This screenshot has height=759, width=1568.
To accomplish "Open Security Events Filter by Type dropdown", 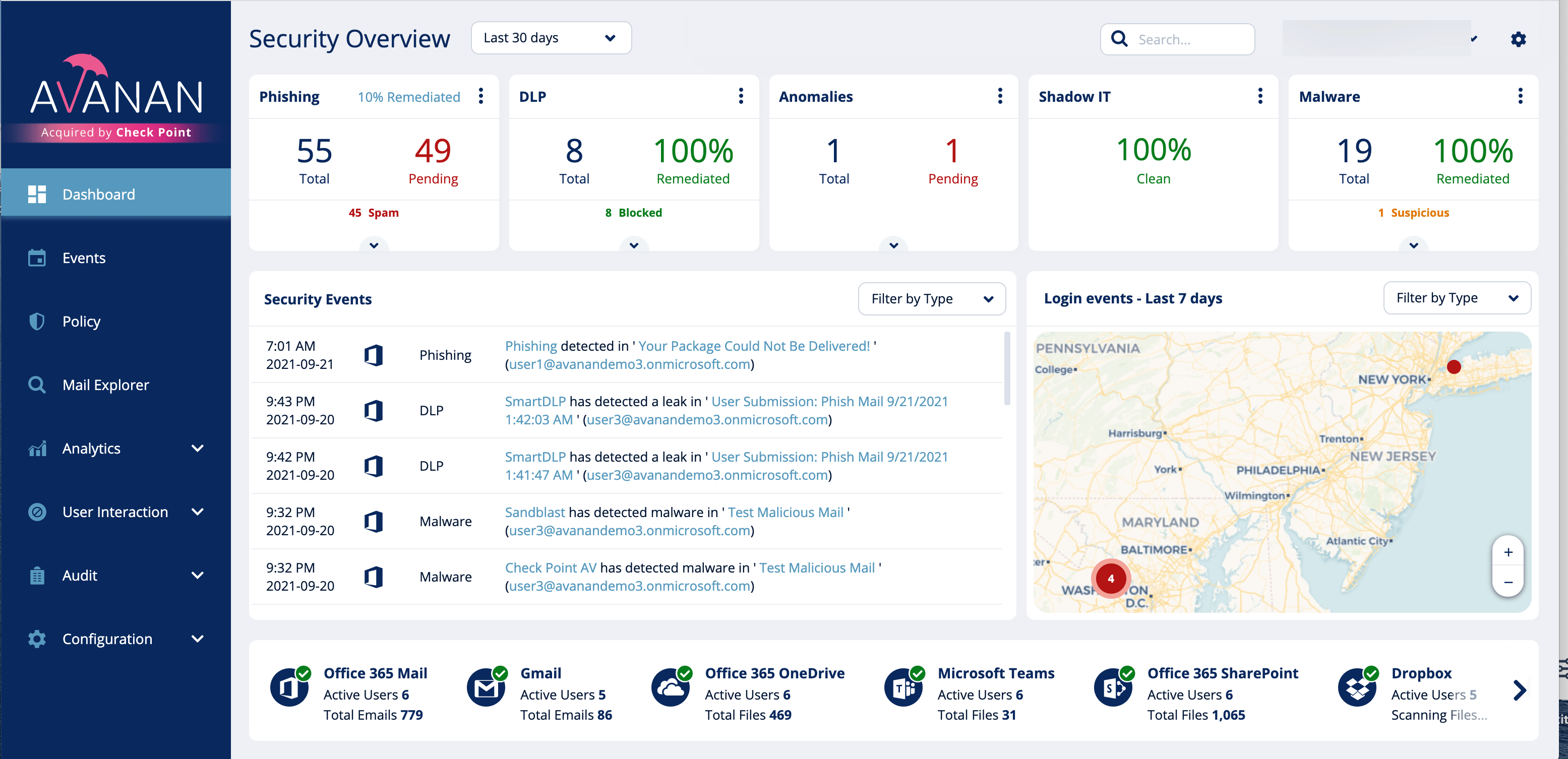I will (x=931, y=299).
